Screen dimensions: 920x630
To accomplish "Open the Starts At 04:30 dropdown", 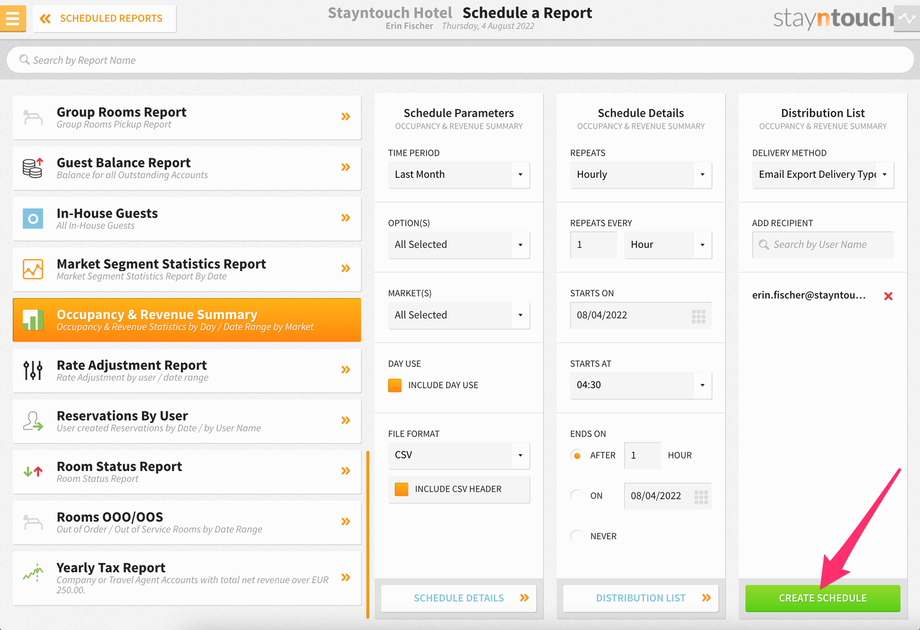I will point(641,385).
